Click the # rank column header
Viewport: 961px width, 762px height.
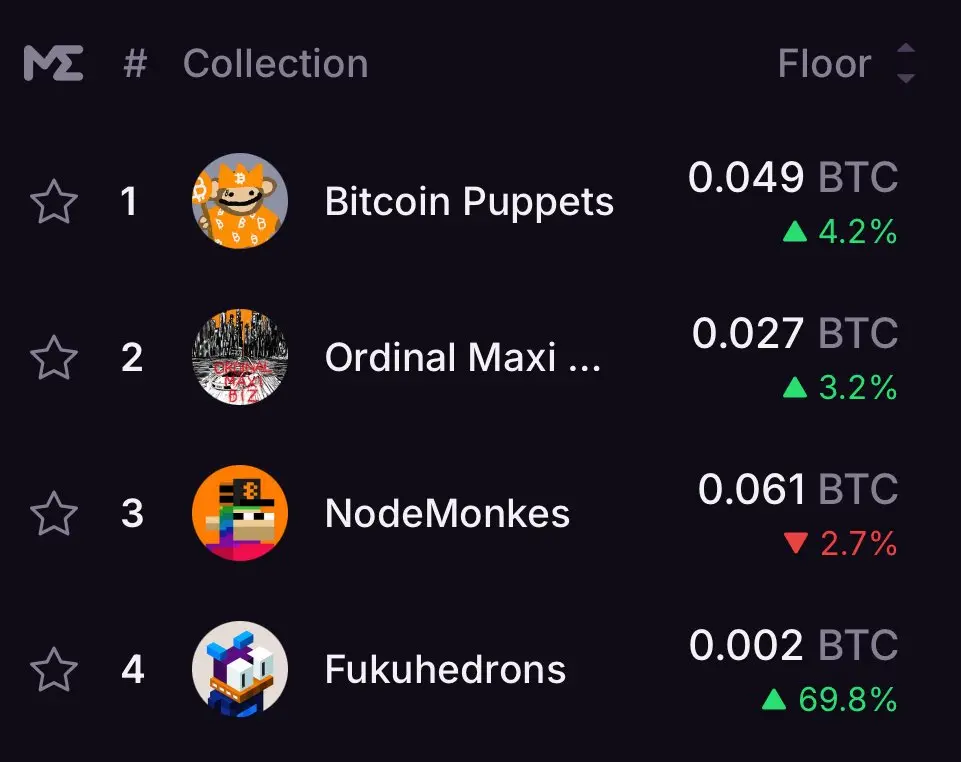coord(135,63)
